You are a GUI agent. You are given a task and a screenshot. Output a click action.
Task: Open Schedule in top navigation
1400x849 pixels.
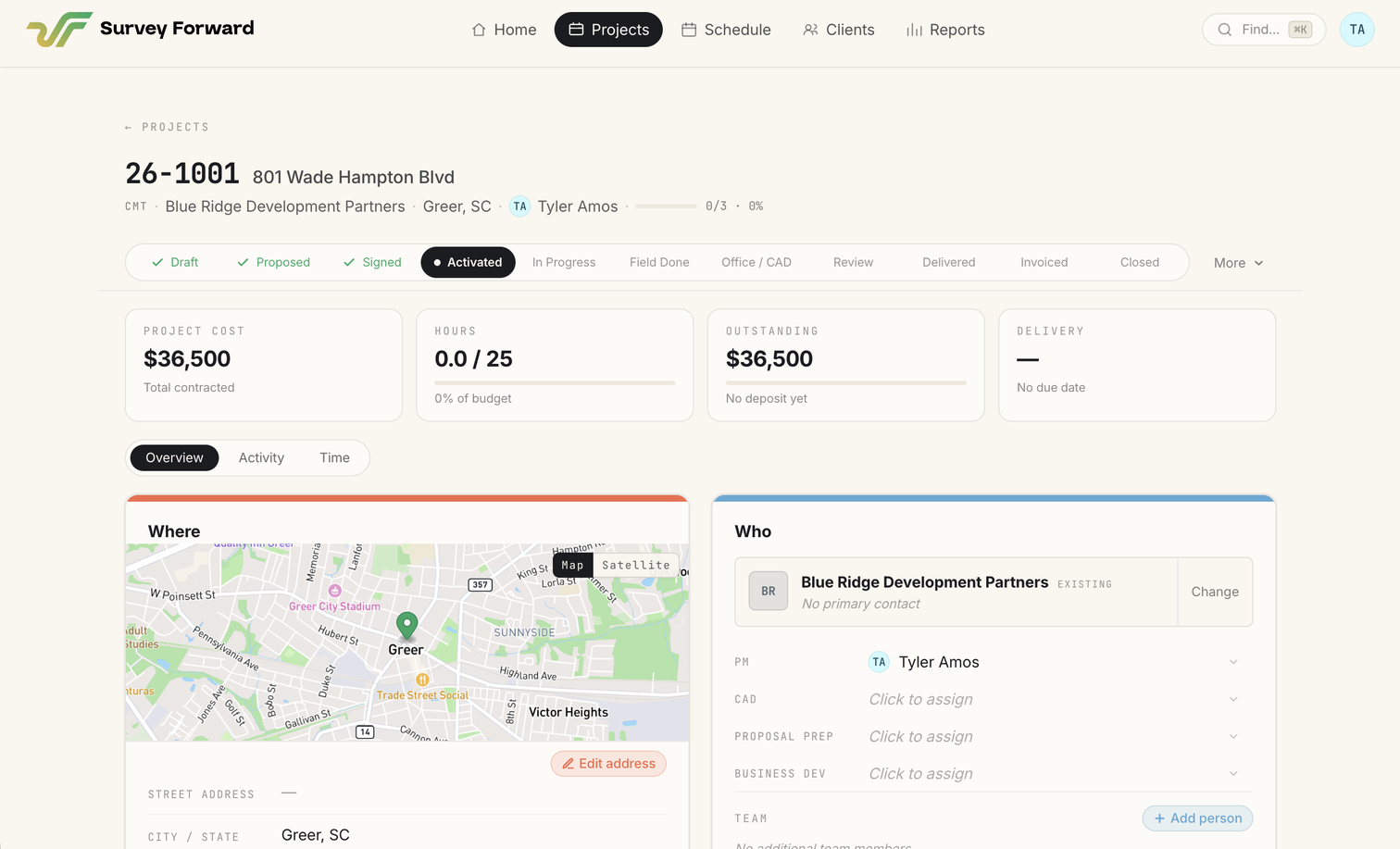click(726, 30)
